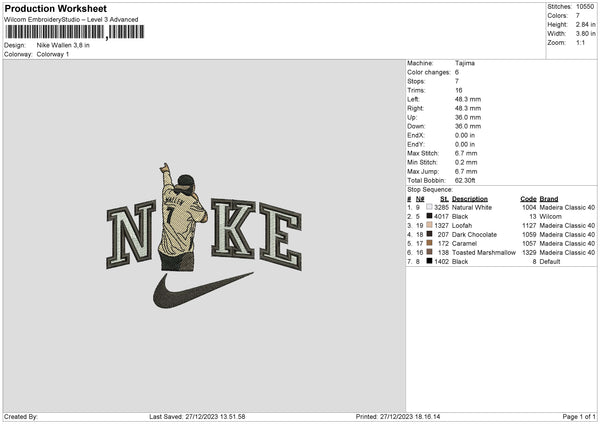Click the 'Brand' column header

click(x=549, y=199)
